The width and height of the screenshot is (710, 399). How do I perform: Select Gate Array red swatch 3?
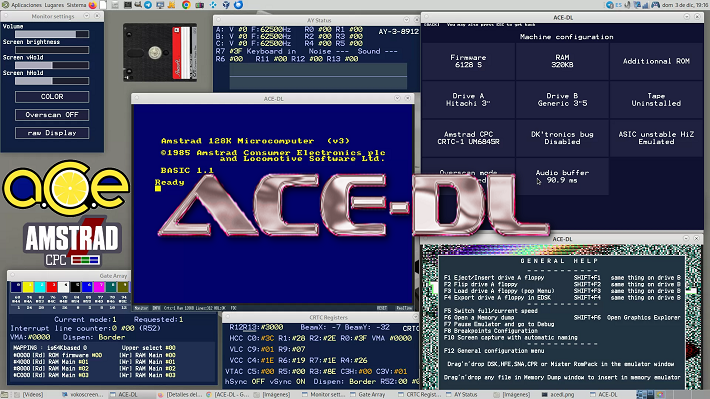pyautogui.click(x=52, y=287)
